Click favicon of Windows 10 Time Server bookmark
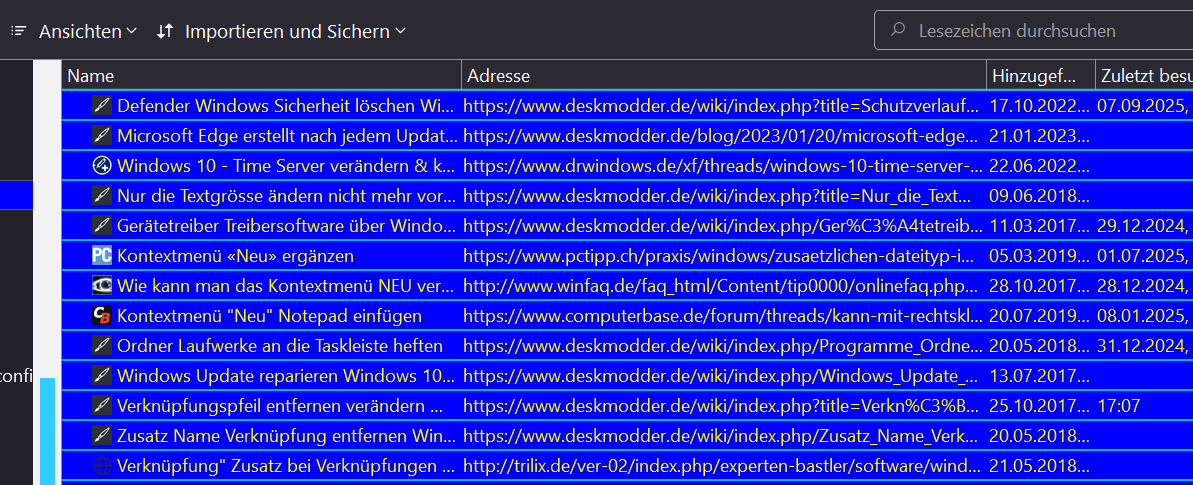 click(102, 165)
